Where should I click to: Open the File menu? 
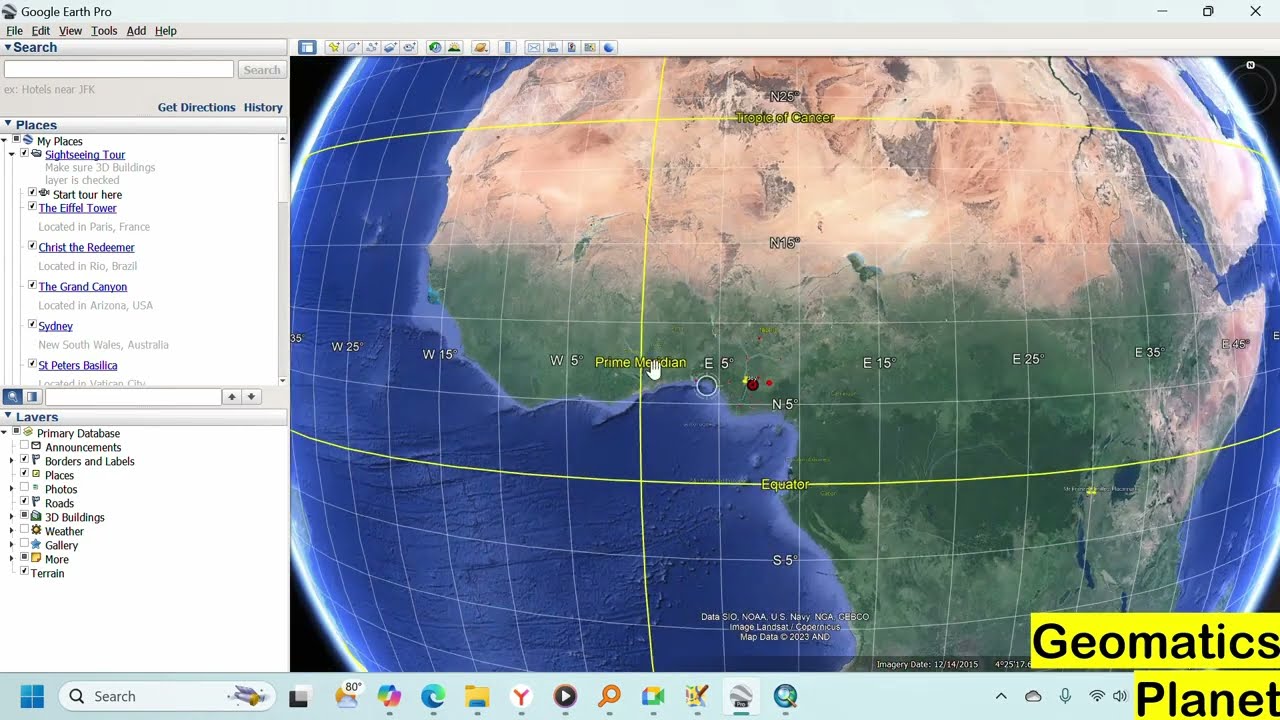tap(14, 31)
